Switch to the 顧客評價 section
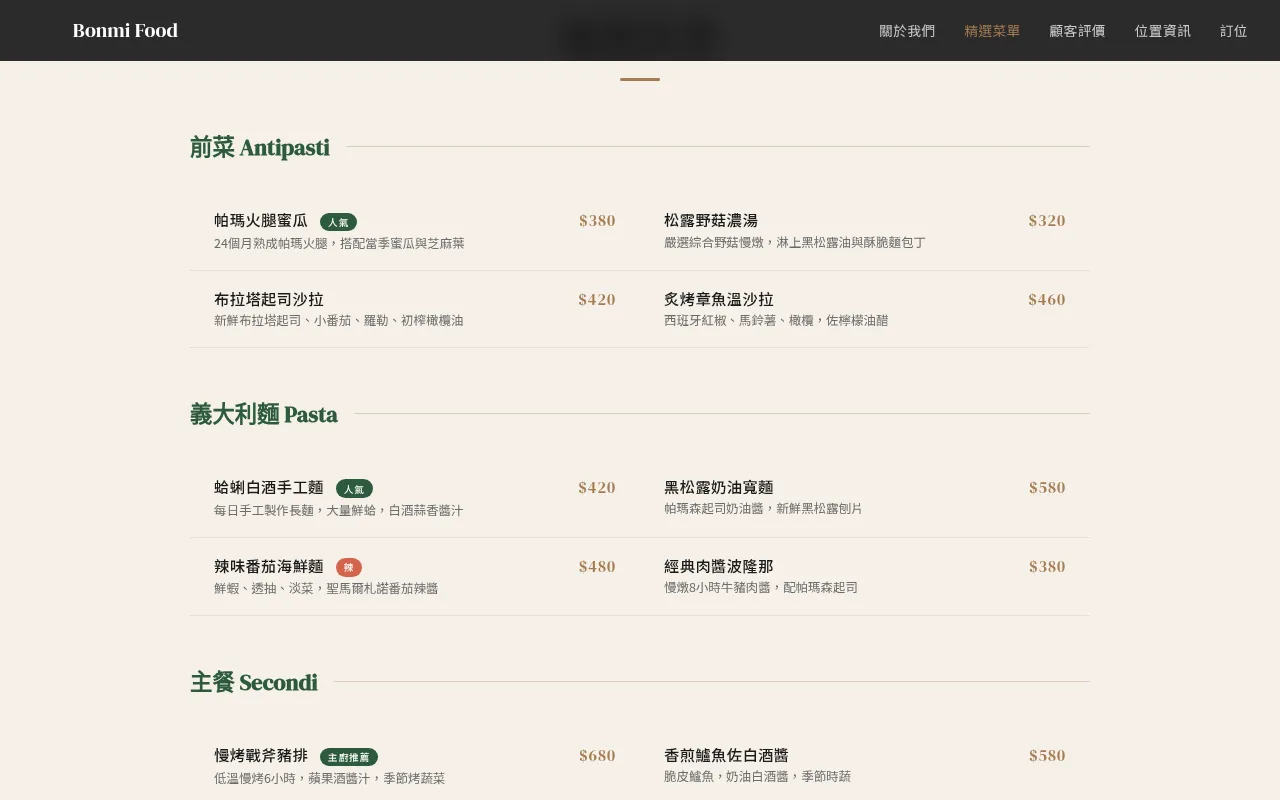 click(x=1077, y=31)
